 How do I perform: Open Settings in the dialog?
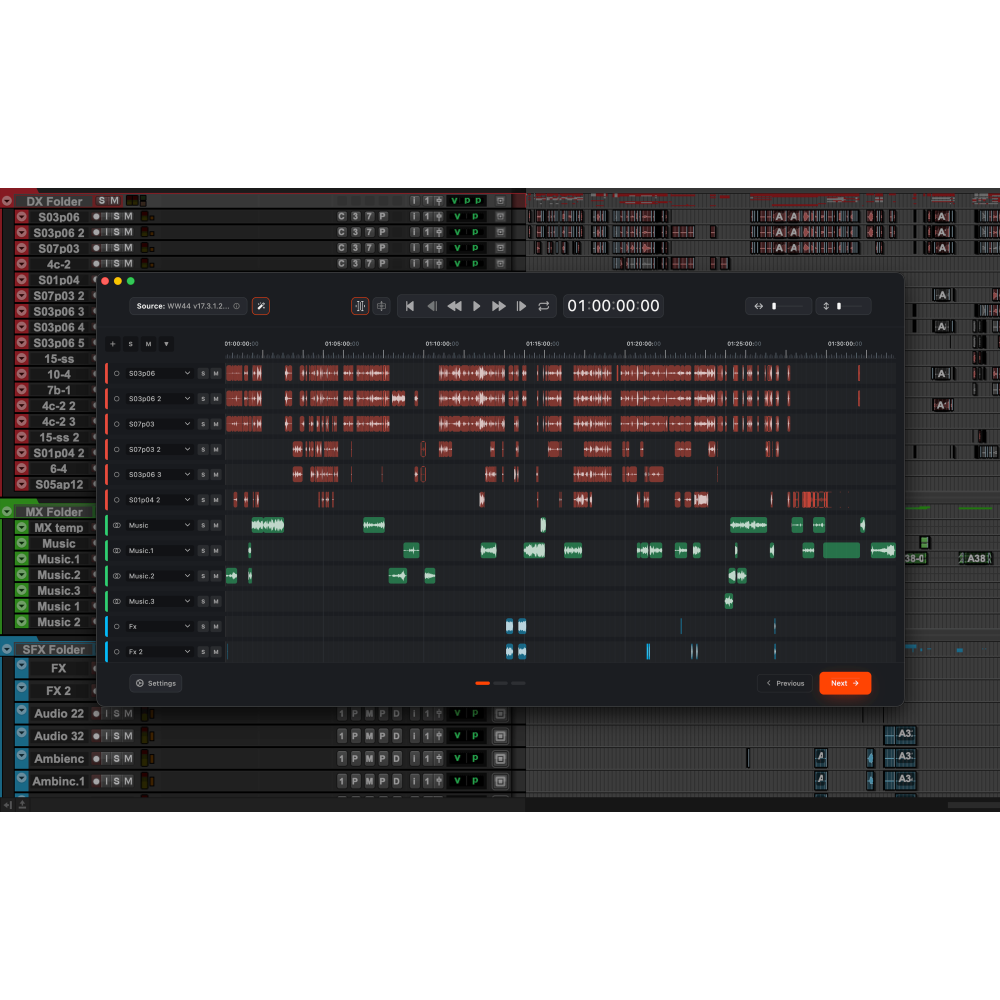(x=156, y=683)
